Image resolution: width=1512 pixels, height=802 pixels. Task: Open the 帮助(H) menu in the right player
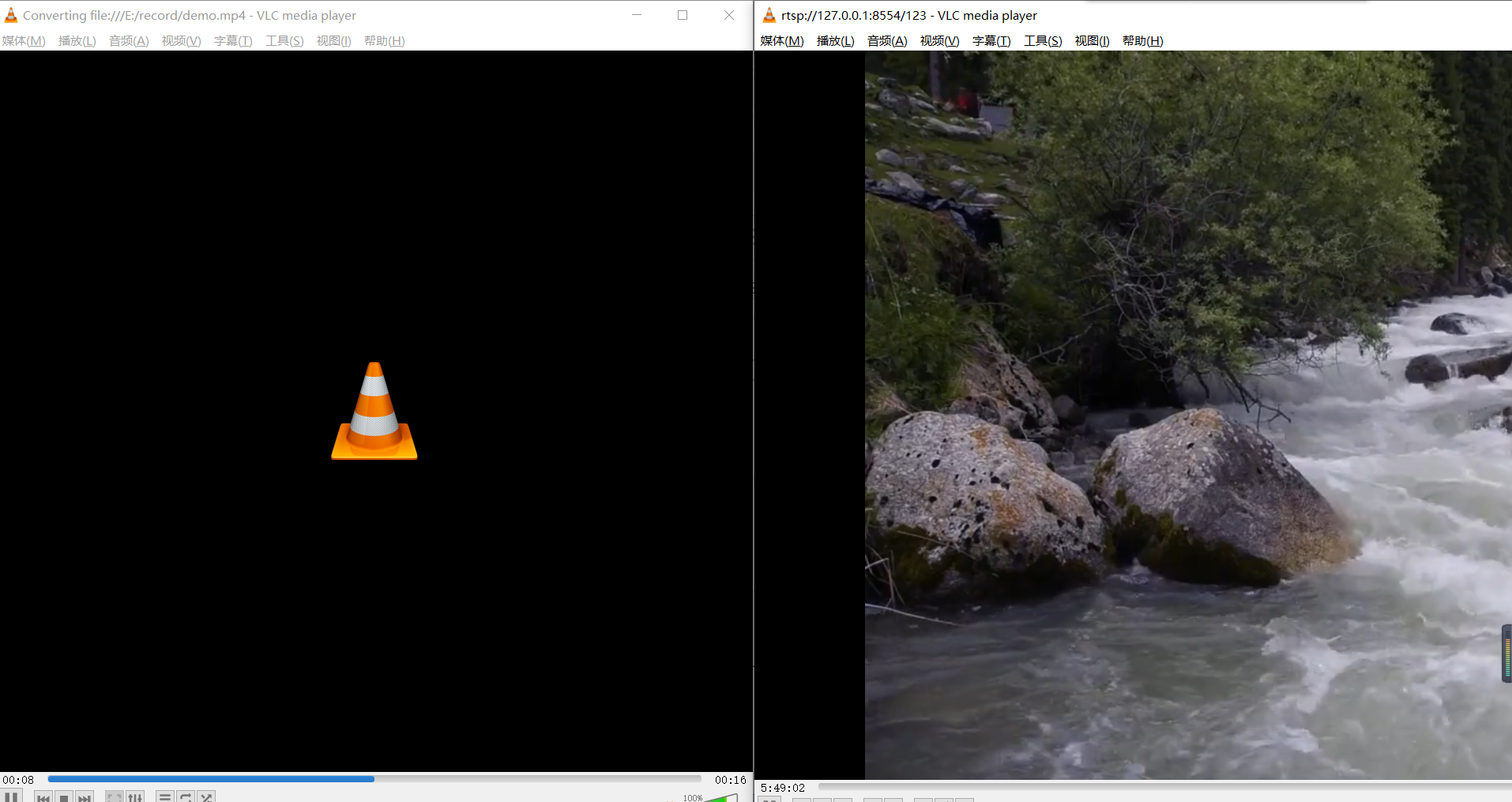click(1142, 40)
